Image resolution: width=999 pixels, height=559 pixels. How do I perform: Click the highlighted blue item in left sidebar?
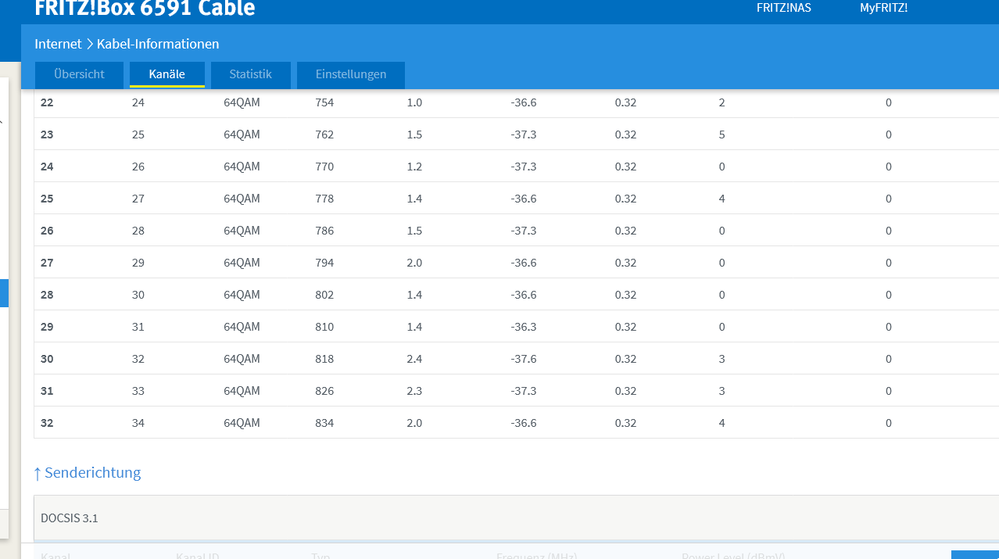(x=4, y=293)
